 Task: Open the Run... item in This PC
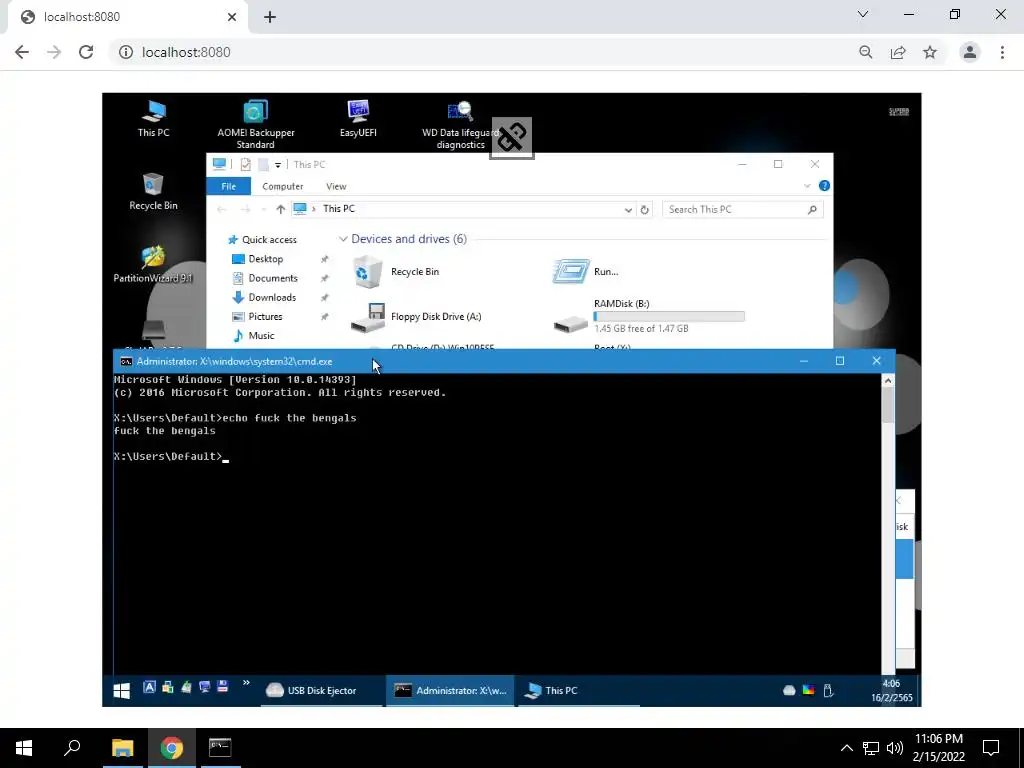click(x=586, y=272)
